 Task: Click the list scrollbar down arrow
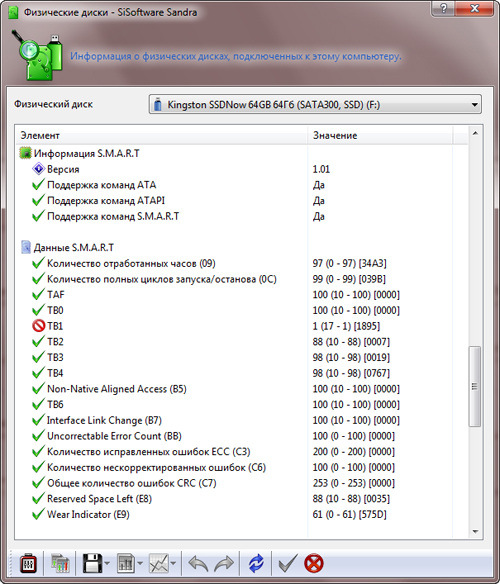click(475, 531)
